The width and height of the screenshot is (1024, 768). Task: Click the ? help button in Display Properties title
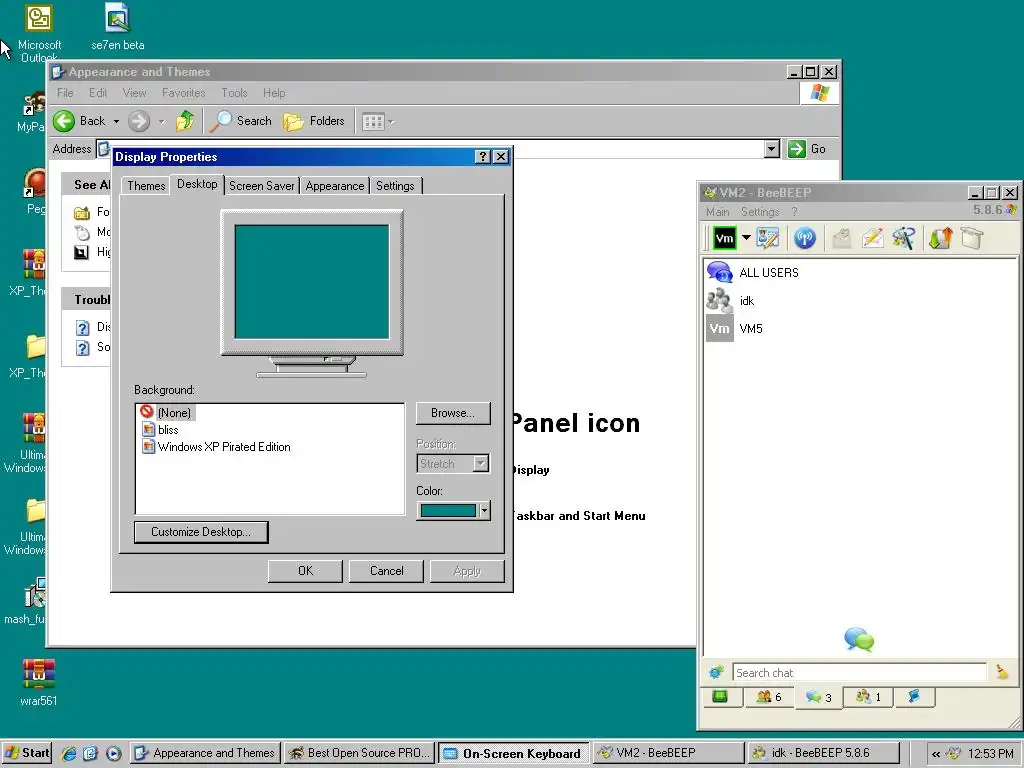[x=482, y=157]
